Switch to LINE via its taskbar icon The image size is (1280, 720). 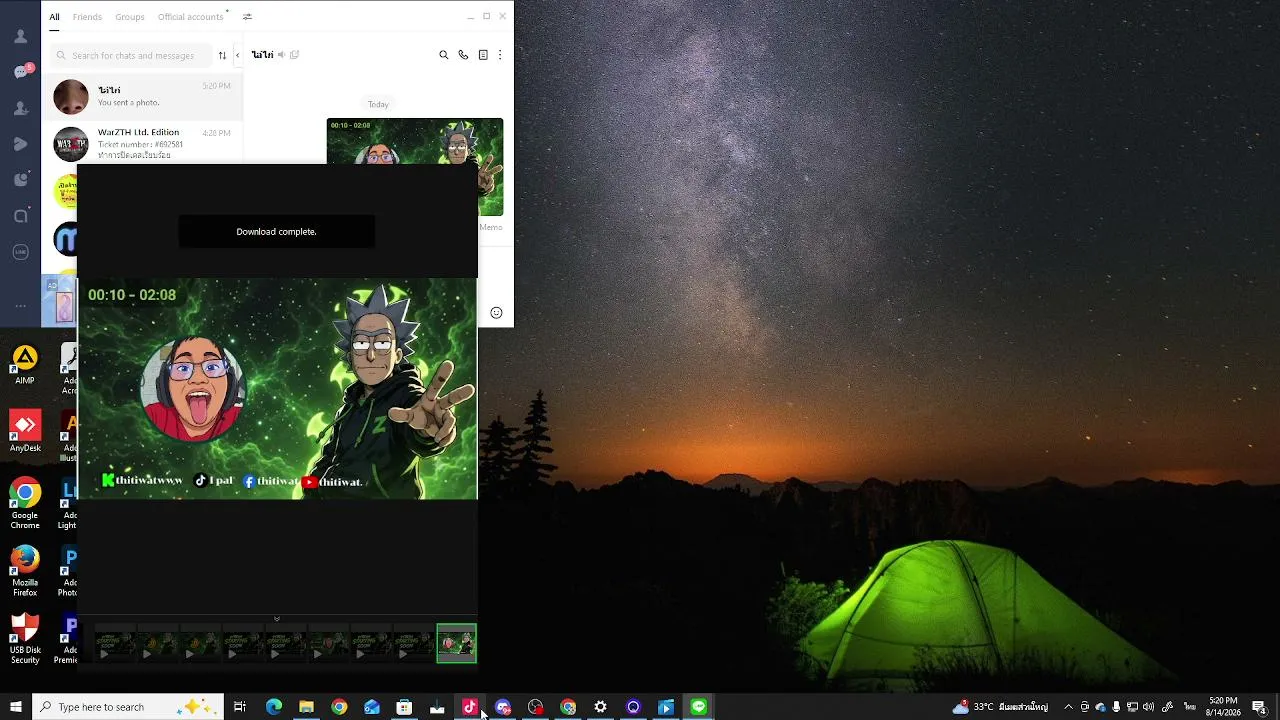(699, 707)
